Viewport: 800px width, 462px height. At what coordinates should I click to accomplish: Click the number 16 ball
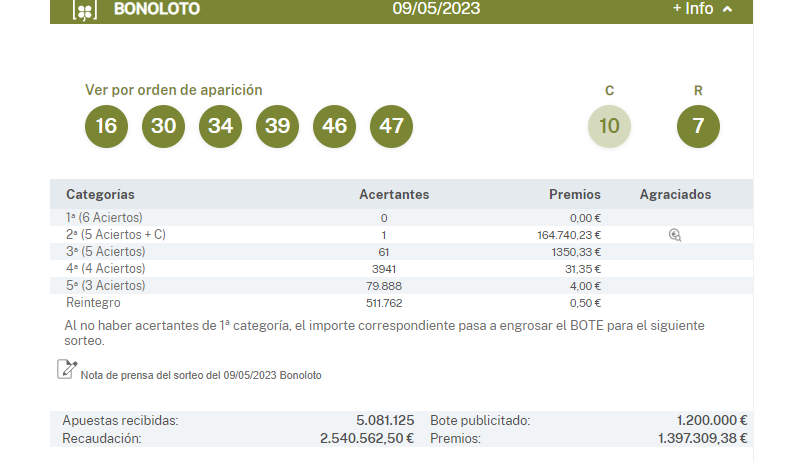click(106, 126)
